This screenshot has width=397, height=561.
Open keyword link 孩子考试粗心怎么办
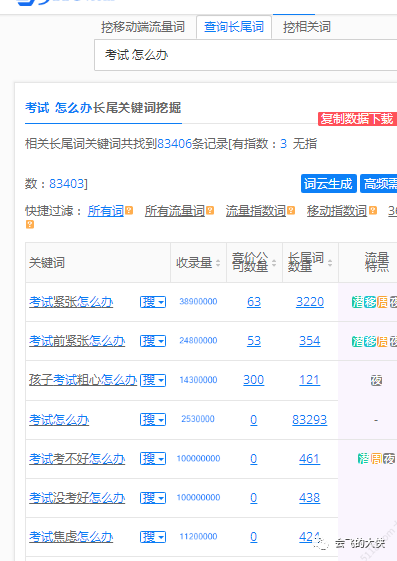pyautogui.click(x=83, y=380)
